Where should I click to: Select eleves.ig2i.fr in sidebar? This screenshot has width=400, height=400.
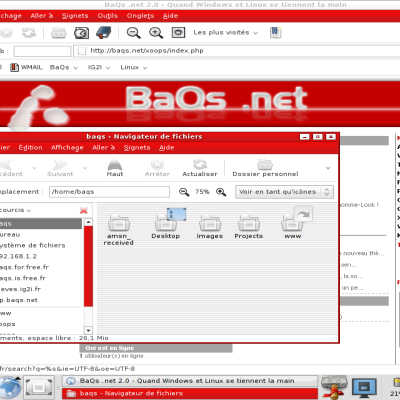tap(20, 289)
